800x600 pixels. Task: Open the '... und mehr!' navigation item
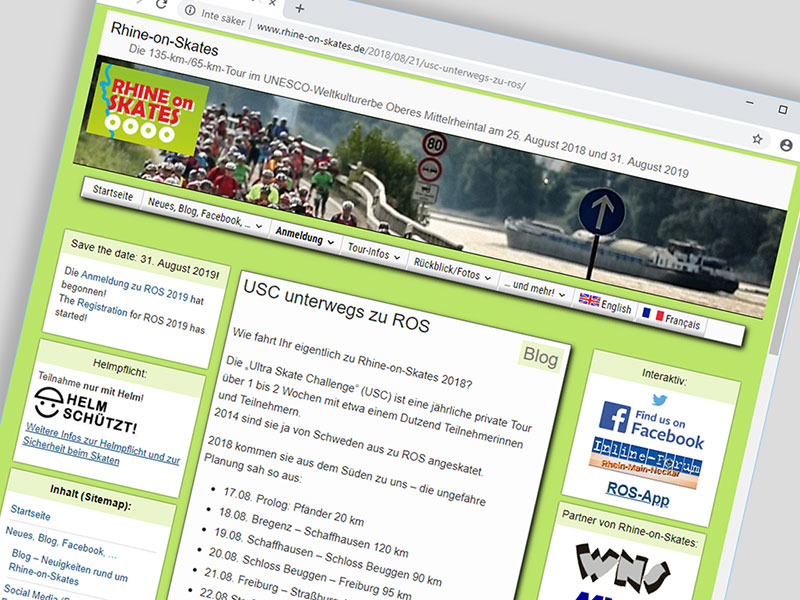(529, 287)
